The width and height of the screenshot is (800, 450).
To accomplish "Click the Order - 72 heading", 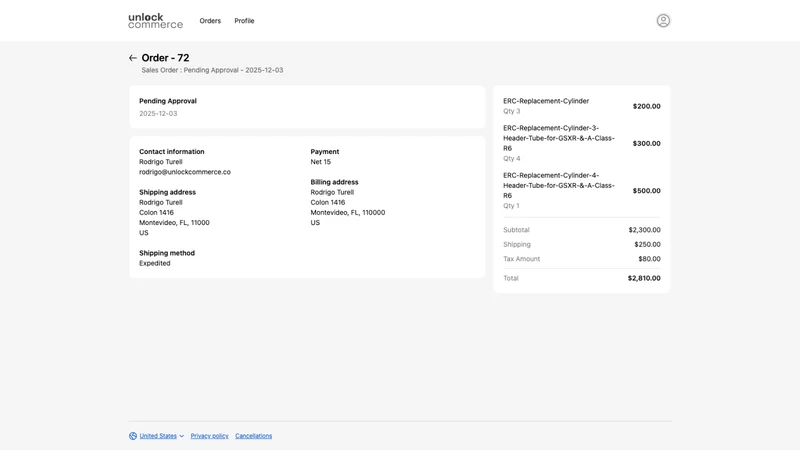I will pos(165,58).
